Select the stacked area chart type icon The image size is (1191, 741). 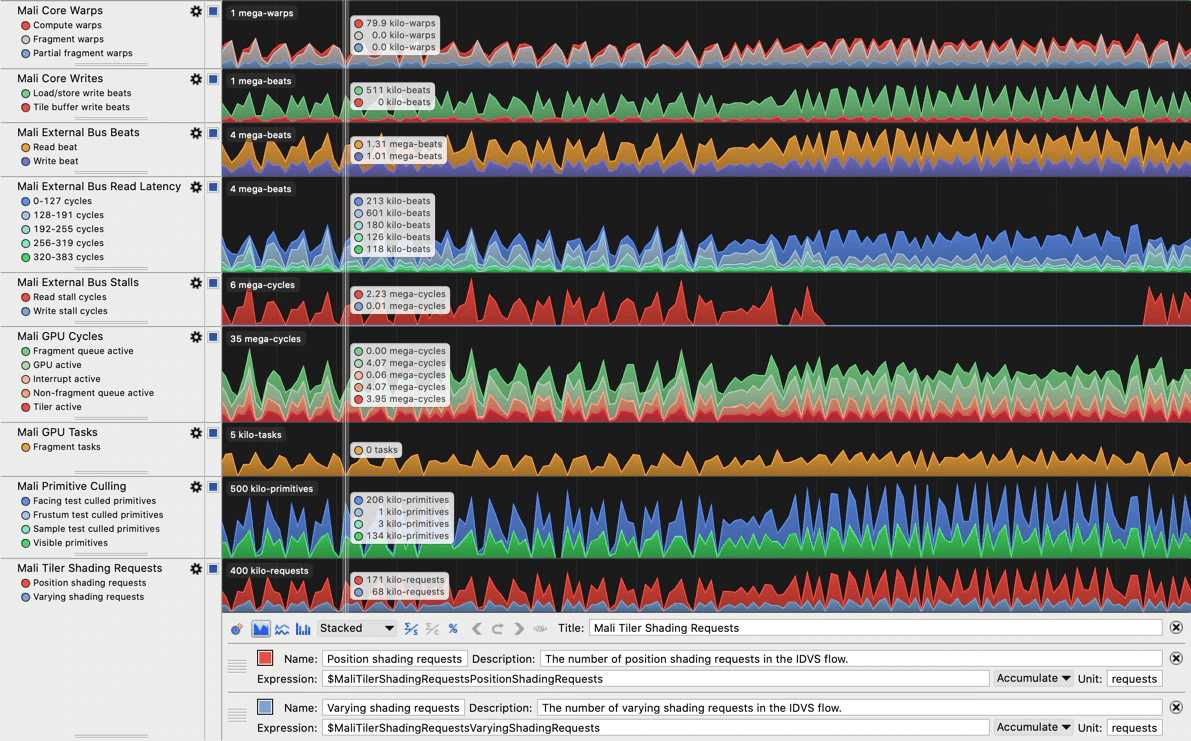point(262,628)
